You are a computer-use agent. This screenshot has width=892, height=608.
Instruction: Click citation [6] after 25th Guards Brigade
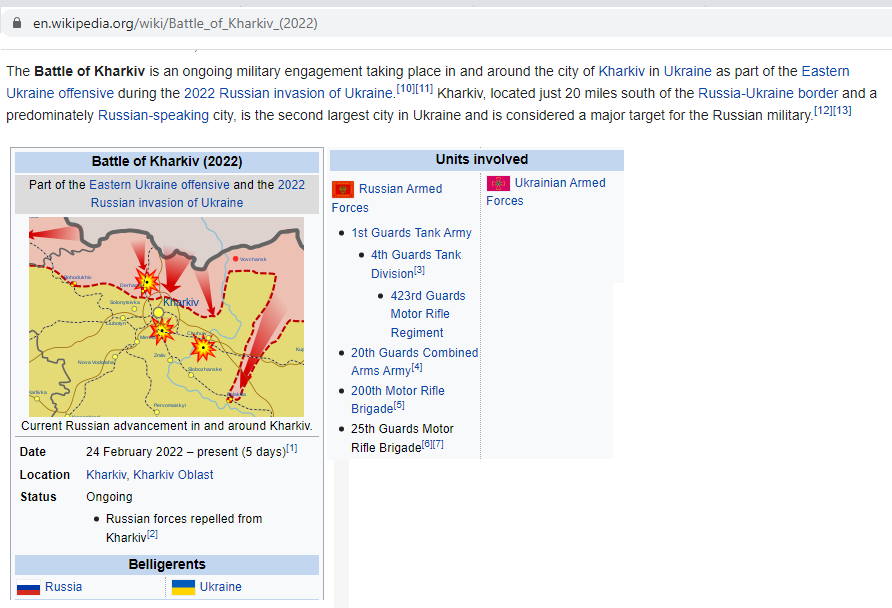[427, 444]
